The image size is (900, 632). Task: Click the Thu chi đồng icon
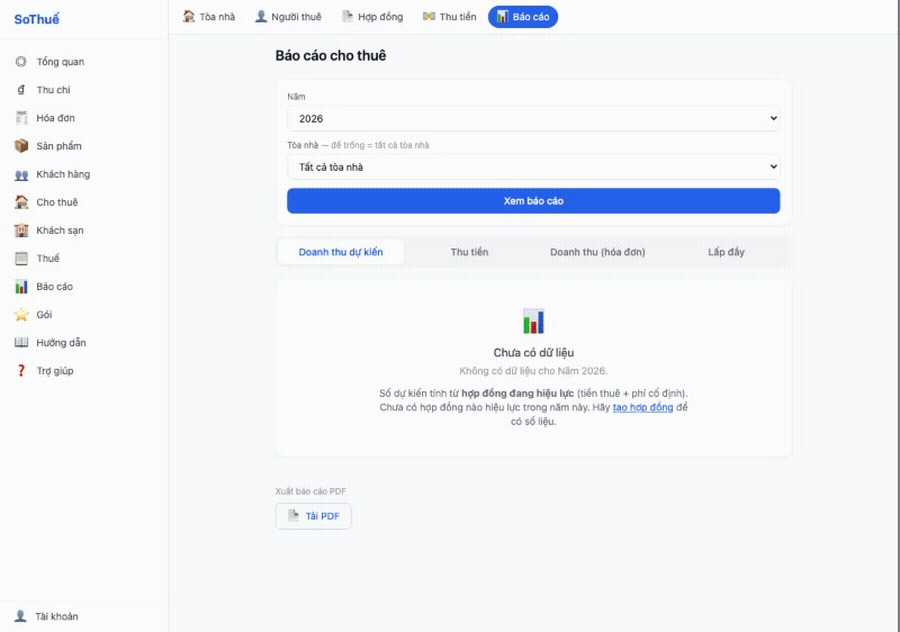pos(21,90)
